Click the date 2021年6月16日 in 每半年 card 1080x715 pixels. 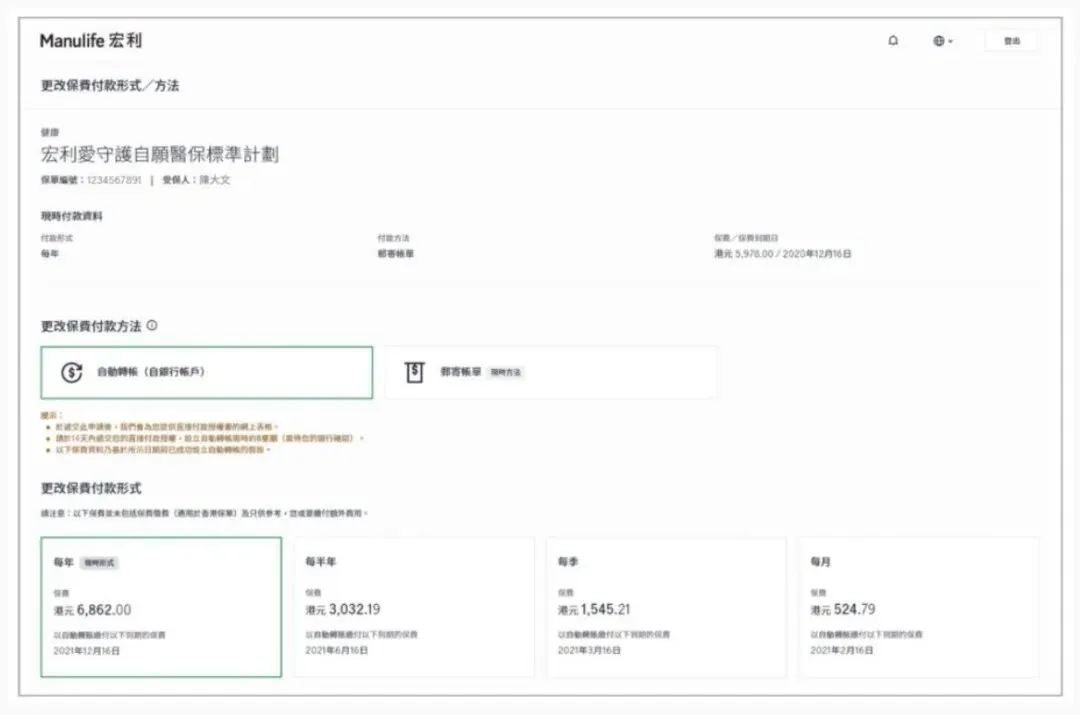click(x=337, y=650)
